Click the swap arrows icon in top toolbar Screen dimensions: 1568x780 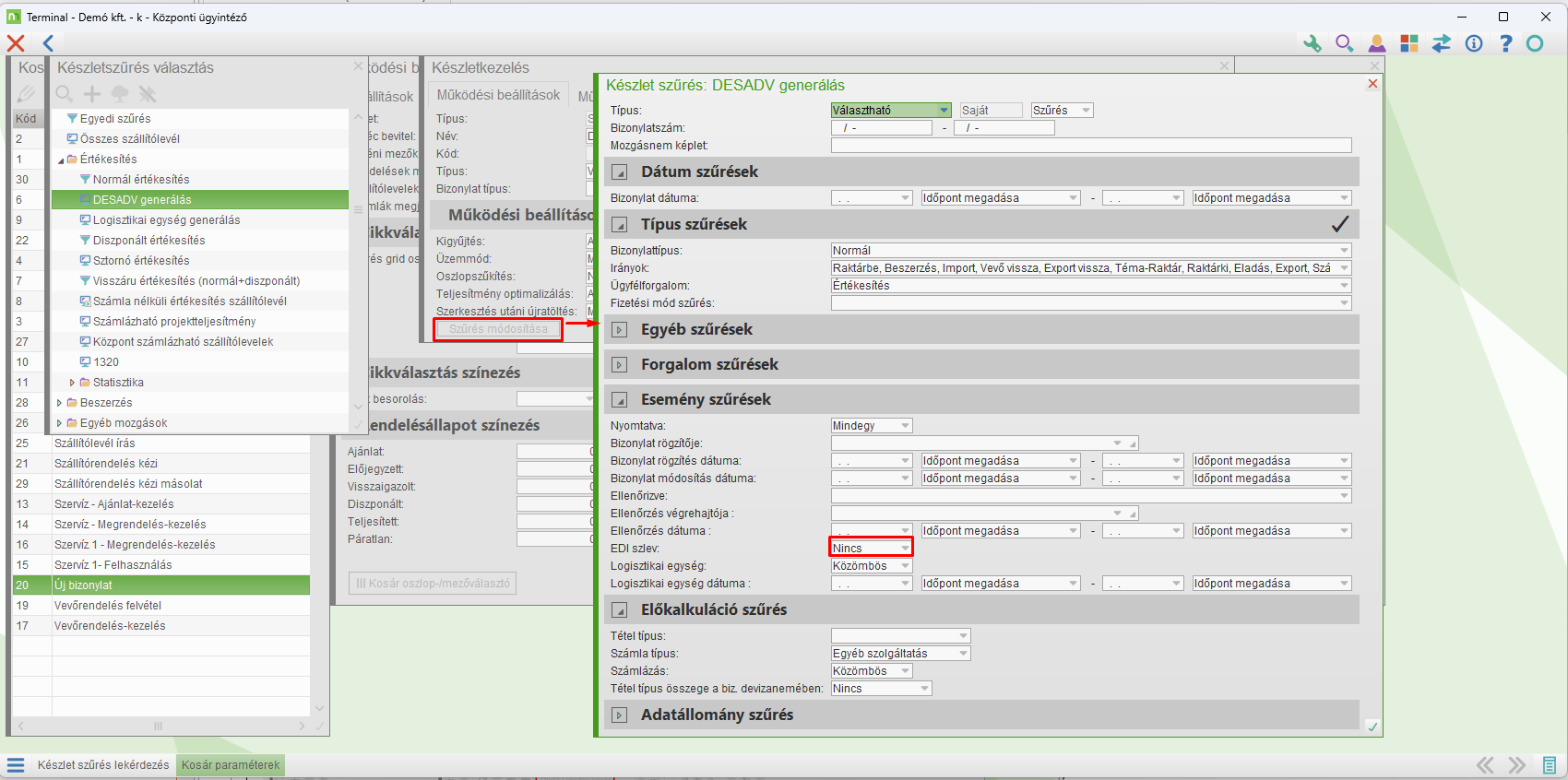coord(1441,43)
